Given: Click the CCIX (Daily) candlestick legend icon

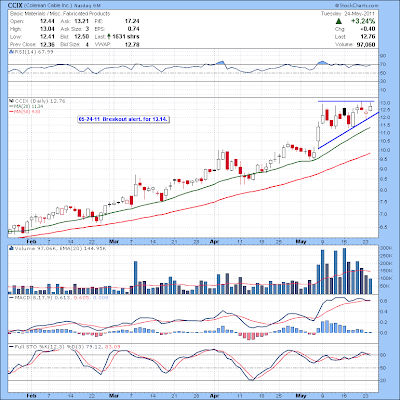Looking at the screenshot, I should pos(11,101).
